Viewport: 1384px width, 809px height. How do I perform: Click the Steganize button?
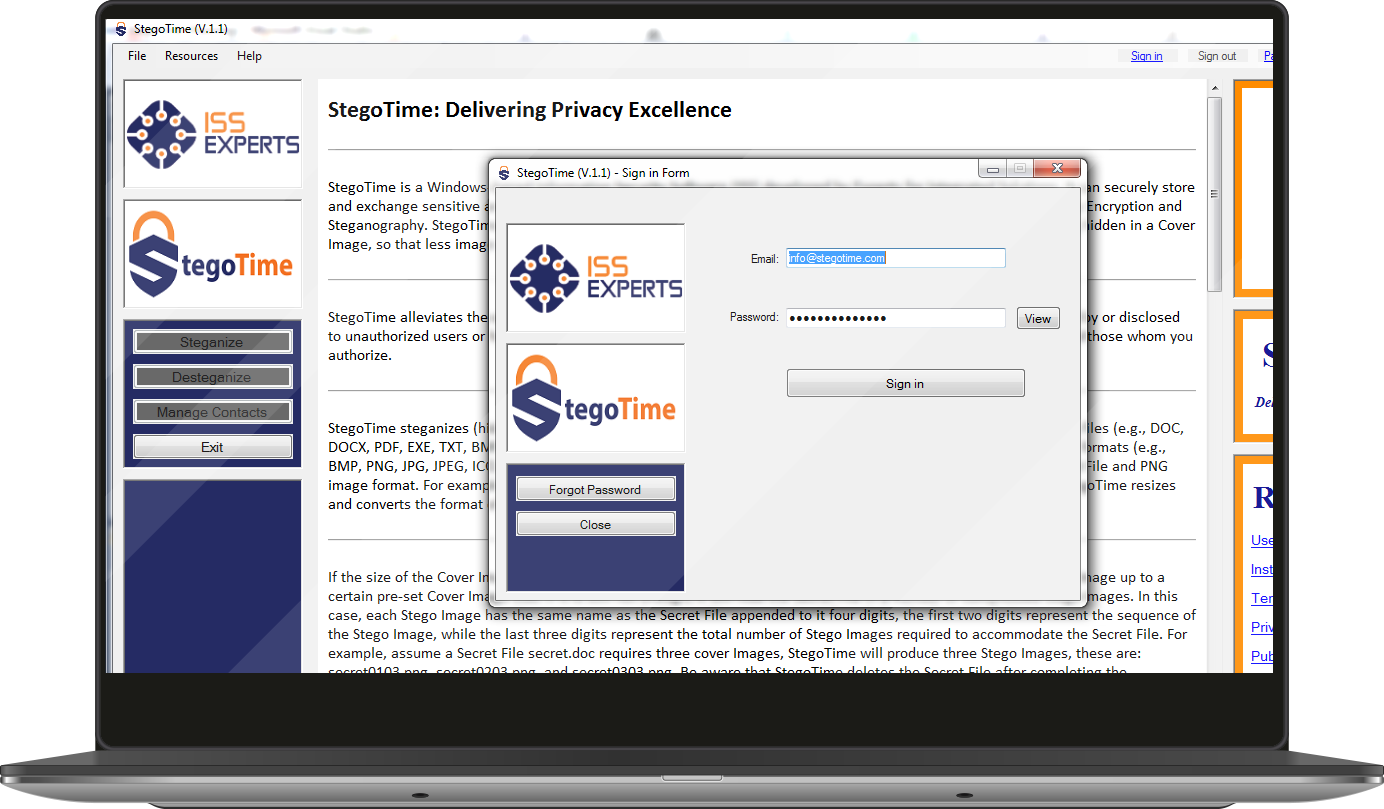pos(212,342)
